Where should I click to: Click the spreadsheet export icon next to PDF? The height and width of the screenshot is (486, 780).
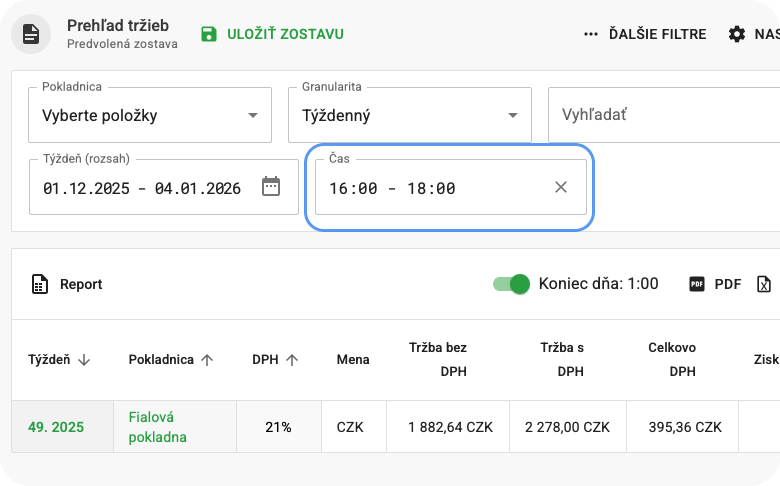(765, 284)
